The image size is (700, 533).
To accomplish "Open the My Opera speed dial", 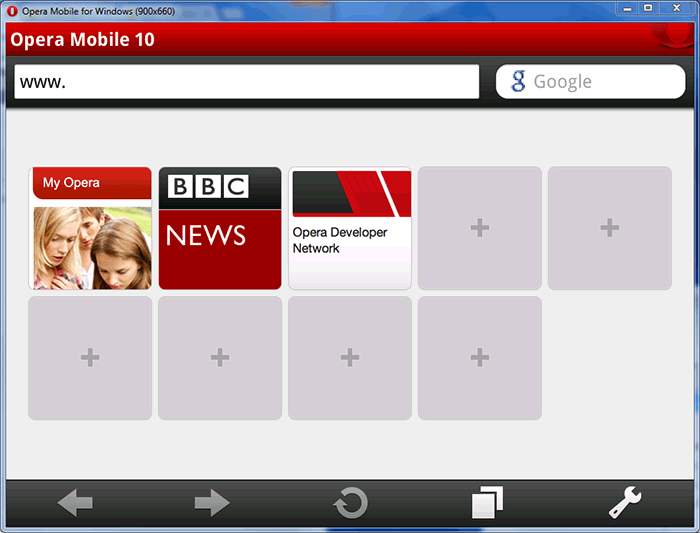I will pos(90,228).
